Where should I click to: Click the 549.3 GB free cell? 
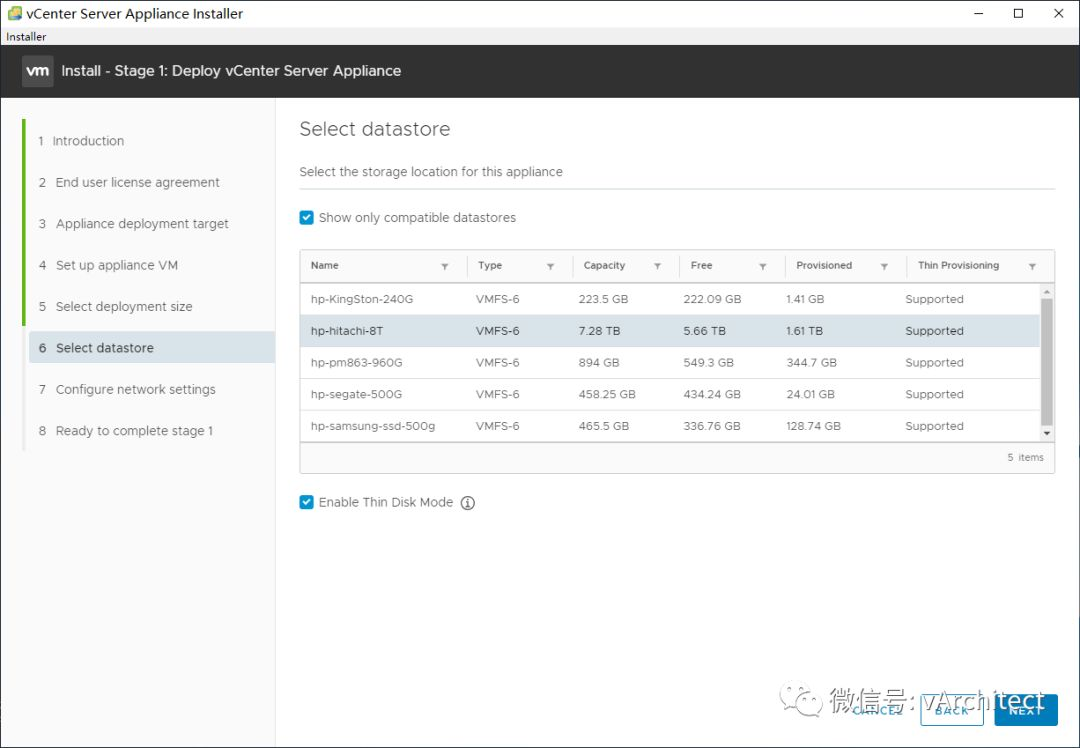click(708, 363)
